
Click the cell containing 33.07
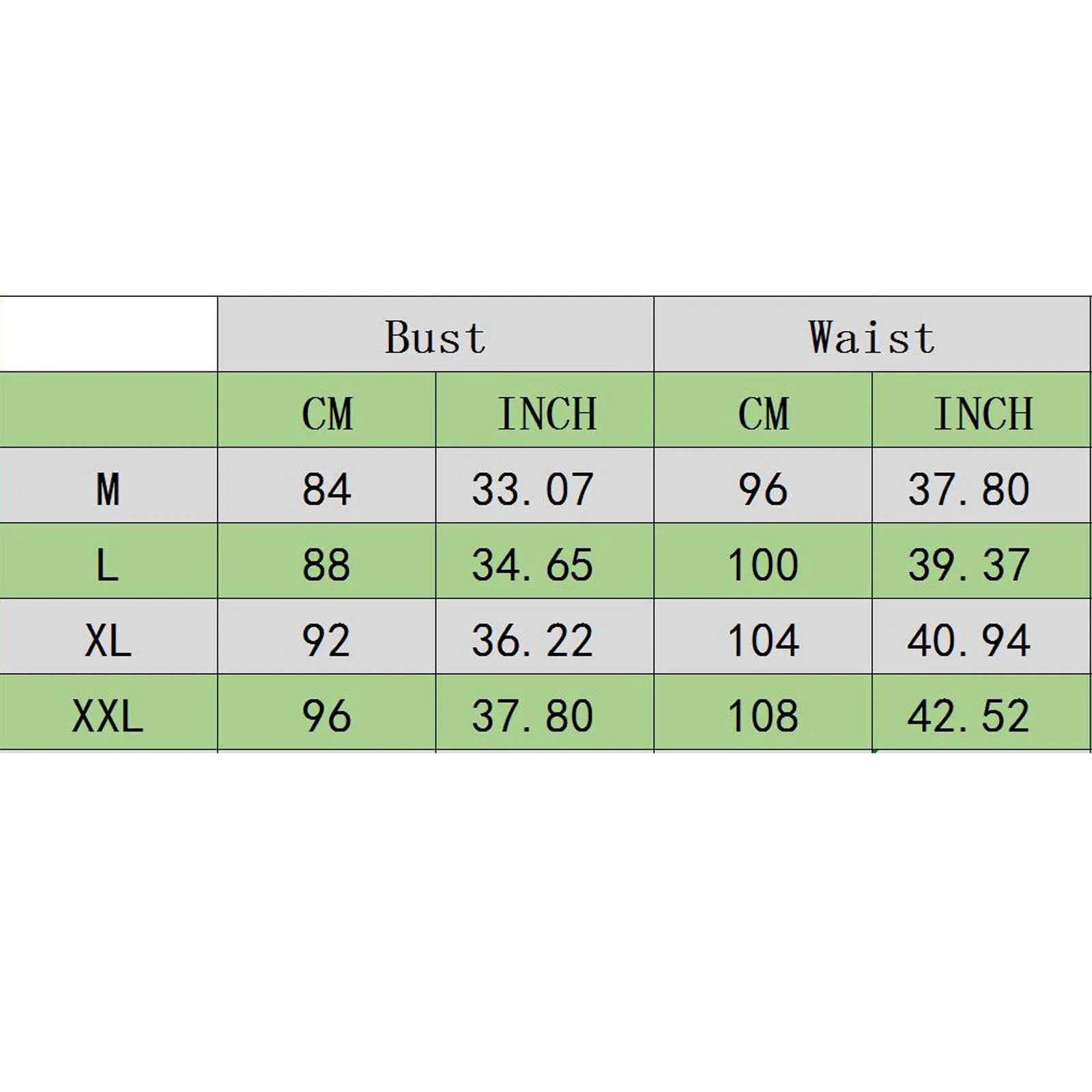[545, 485]
